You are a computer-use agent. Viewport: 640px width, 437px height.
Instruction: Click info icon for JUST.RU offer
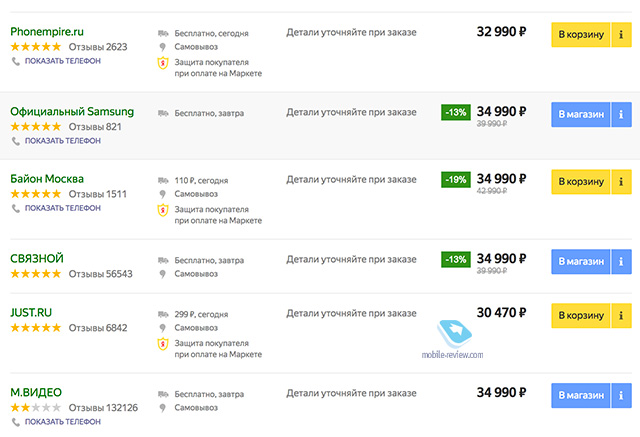(621, 316)
